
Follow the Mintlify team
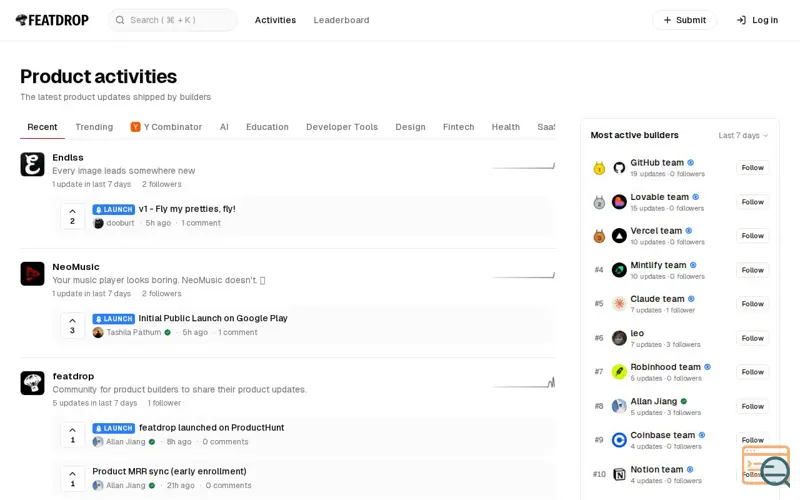pyautogui.click(x=753, y=270)
